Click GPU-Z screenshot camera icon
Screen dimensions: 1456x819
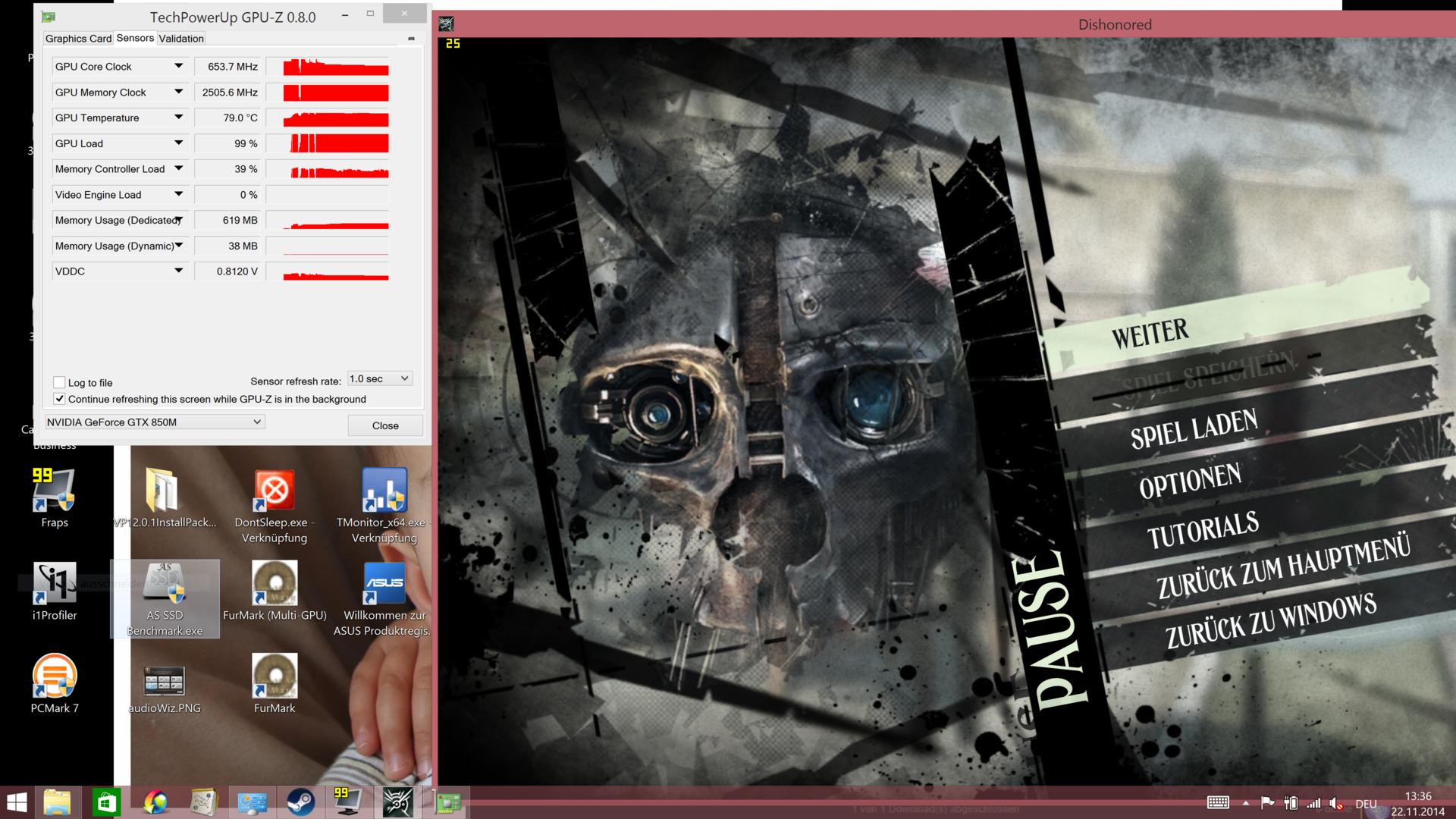[x=411, y=39]
